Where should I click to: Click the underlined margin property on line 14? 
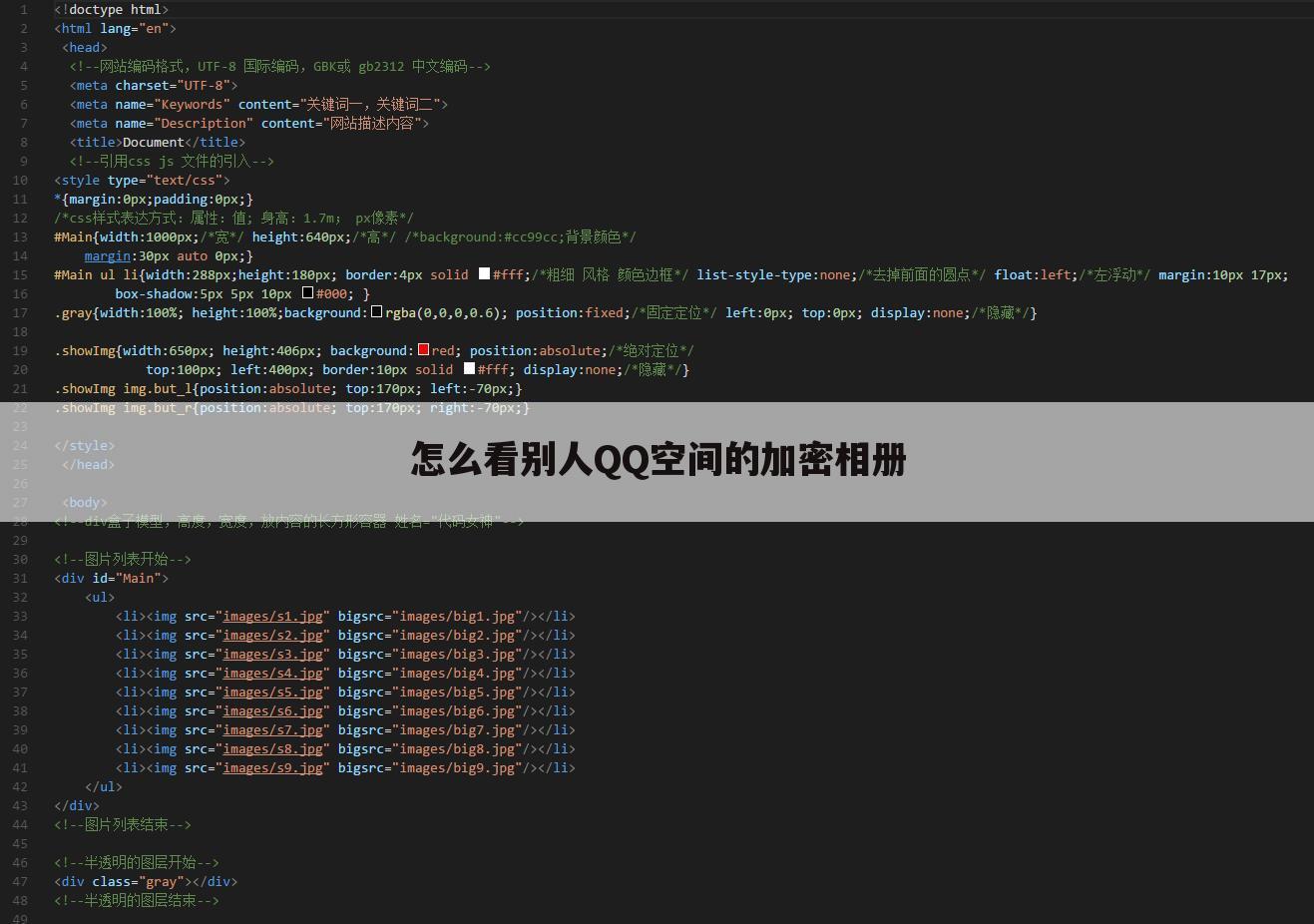coord(108,255)
